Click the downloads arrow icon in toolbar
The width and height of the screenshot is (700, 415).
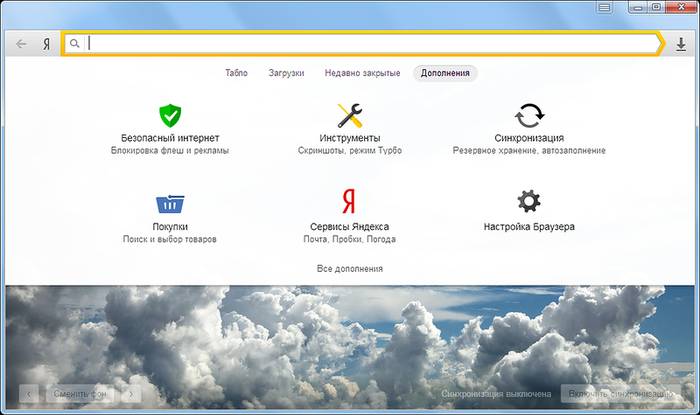(681, 44)
